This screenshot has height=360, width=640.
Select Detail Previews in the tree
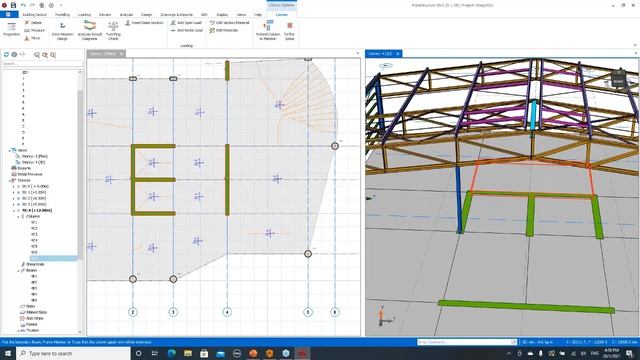(29, 174)
